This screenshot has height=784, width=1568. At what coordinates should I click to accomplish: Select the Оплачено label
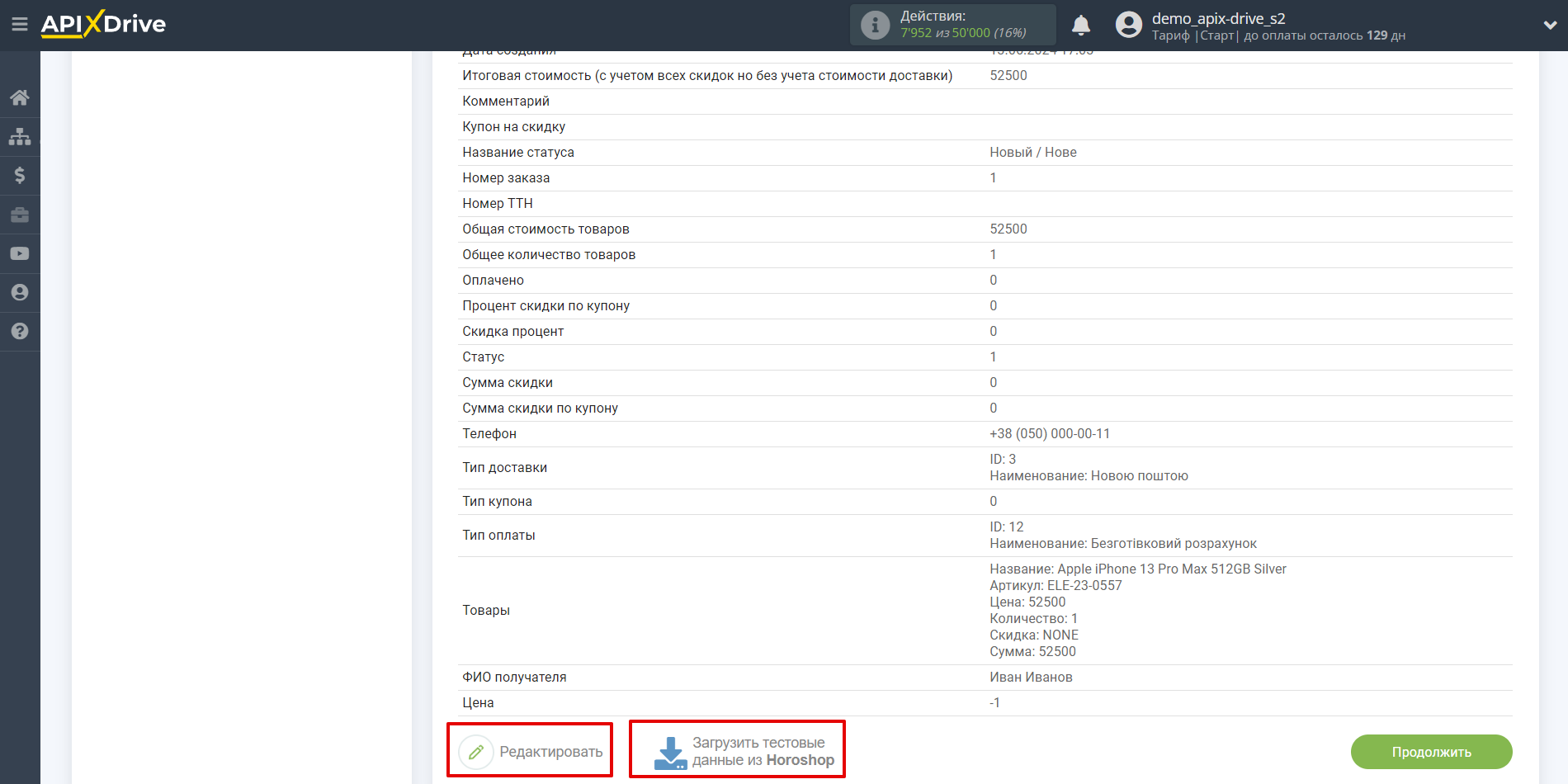click(493, 281)
